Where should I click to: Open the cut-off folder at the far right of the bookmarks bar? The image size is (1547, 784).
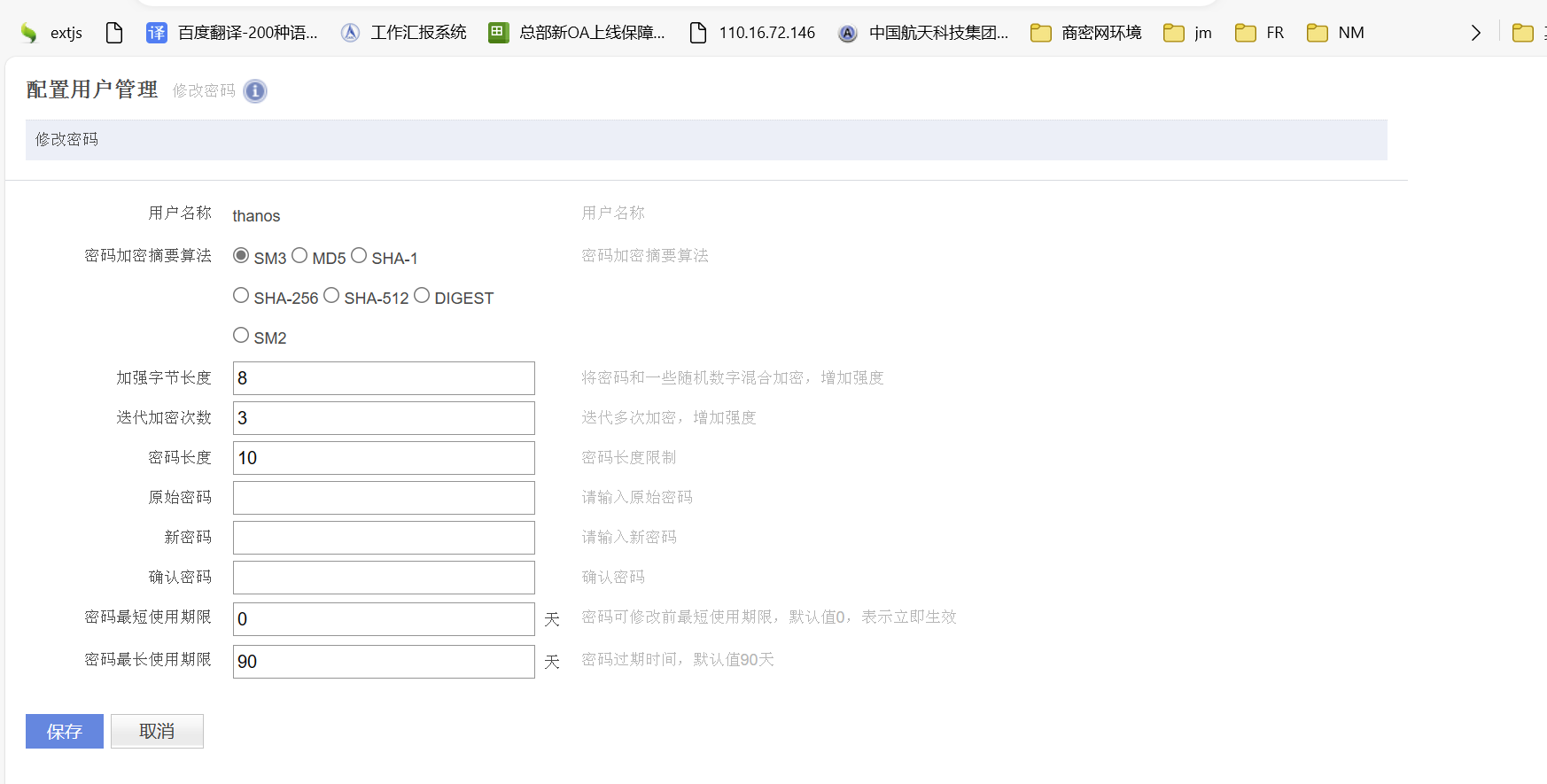[1528, 33]
